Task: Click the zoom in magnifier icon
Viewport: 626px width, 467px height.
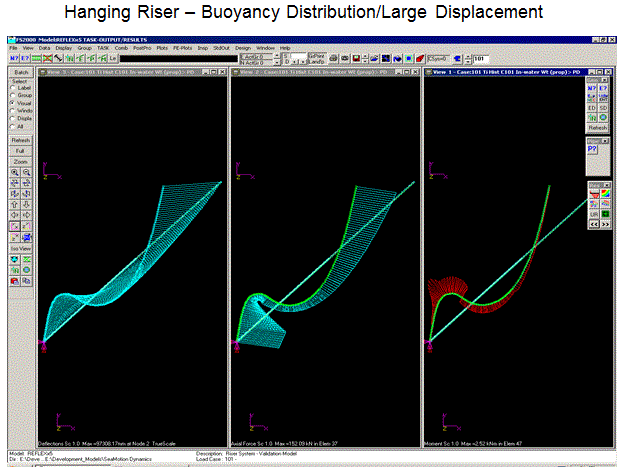Action: pyautogui.click(x=15, y=172)
